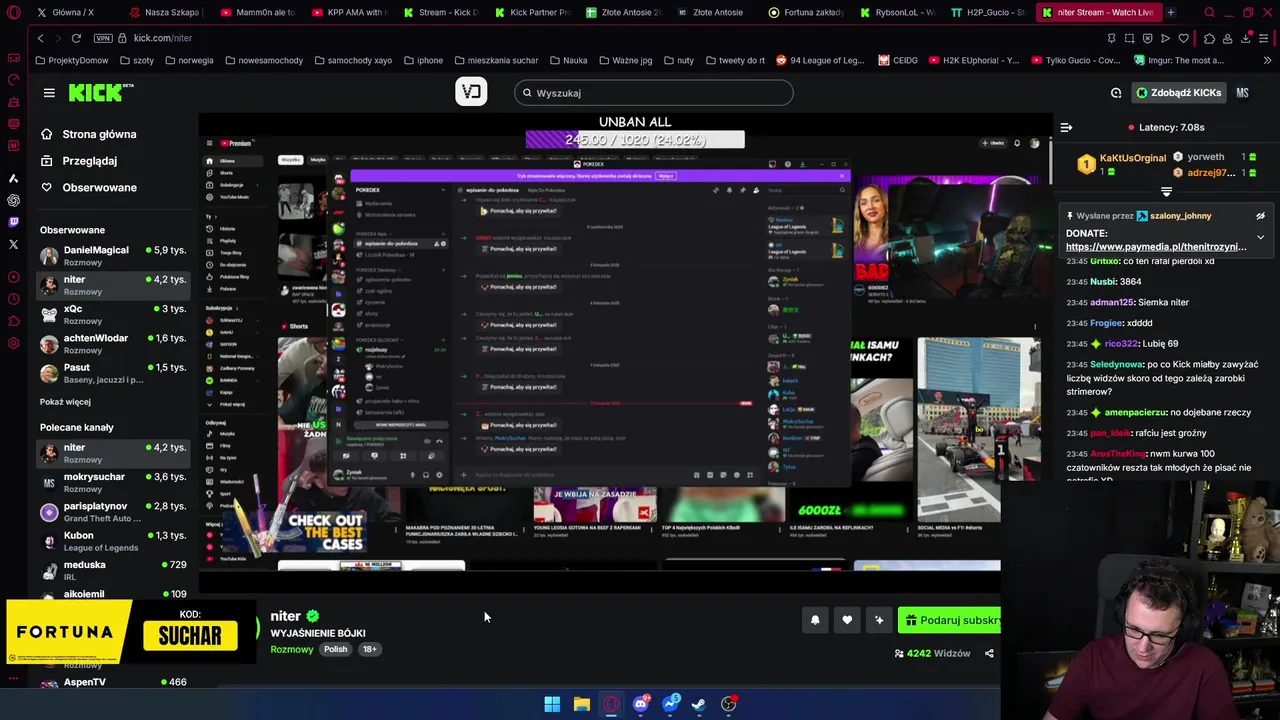Screen dimensions: 1280x720
Task: Click the kick.com/niter address bar
Action: (163, 38)
